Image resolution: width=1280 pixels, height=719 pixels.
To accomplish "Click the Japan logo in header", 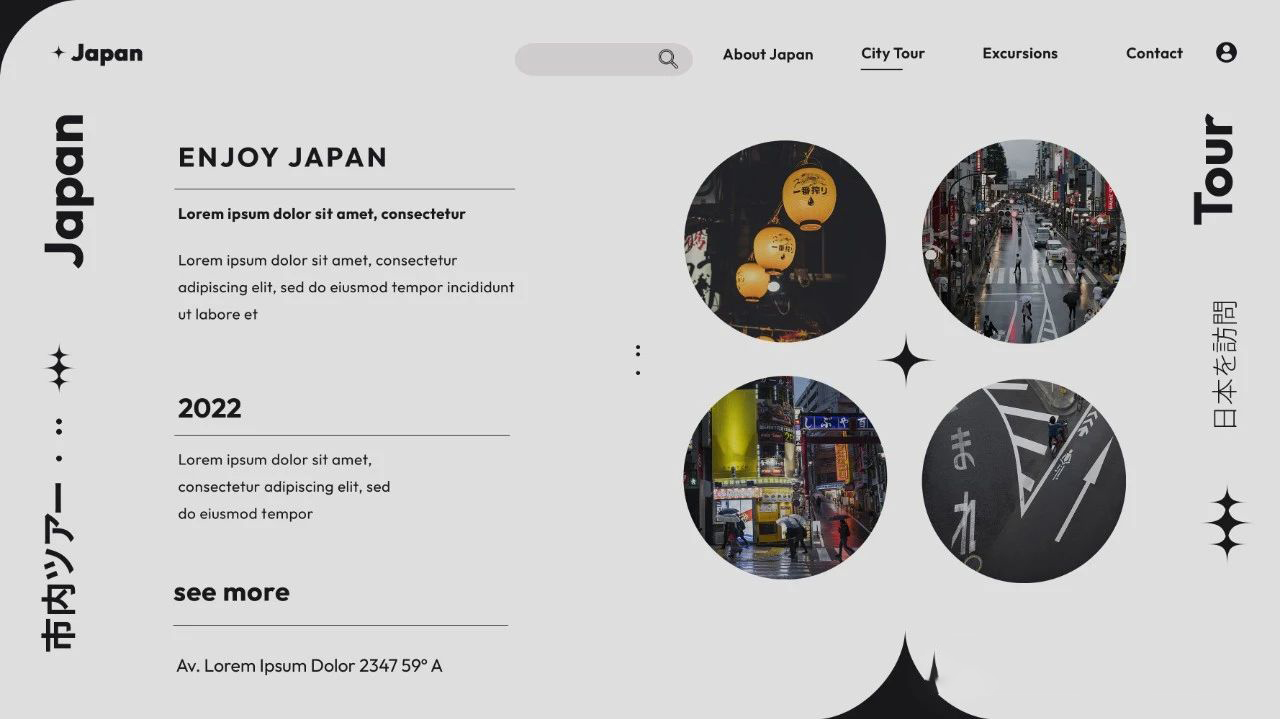I will tap(98, 54).
